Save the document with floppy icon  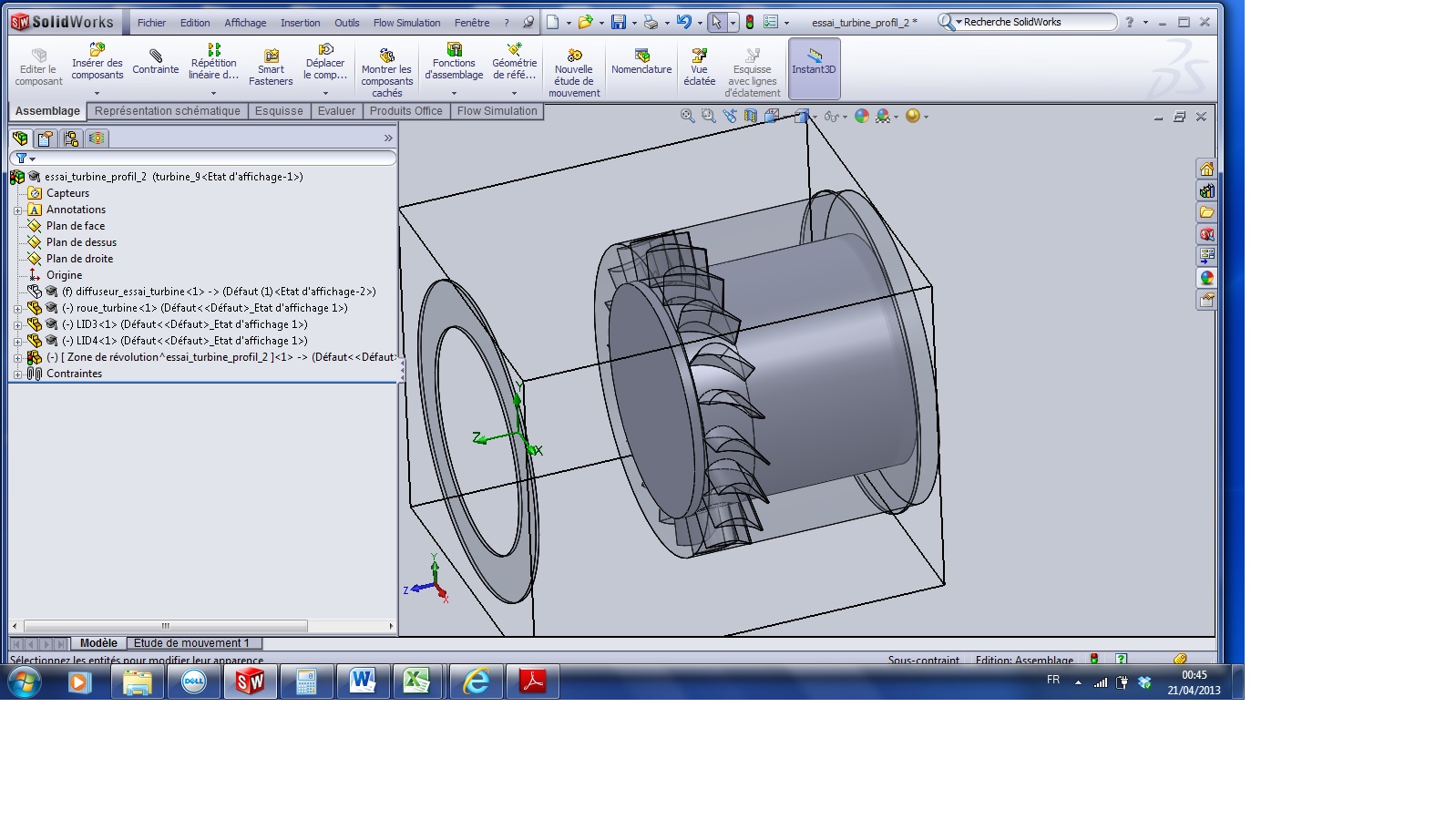[x=619, y=22]
